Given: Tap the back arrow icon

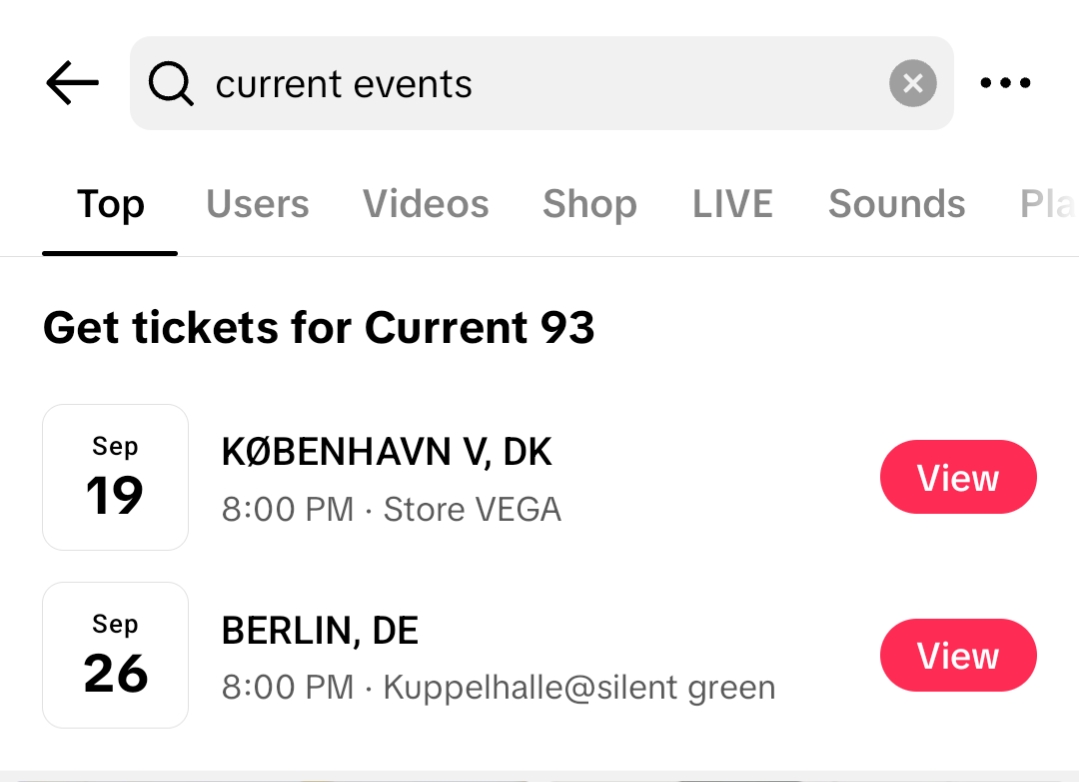Looking at the screenshot, I should coord(72,83).
